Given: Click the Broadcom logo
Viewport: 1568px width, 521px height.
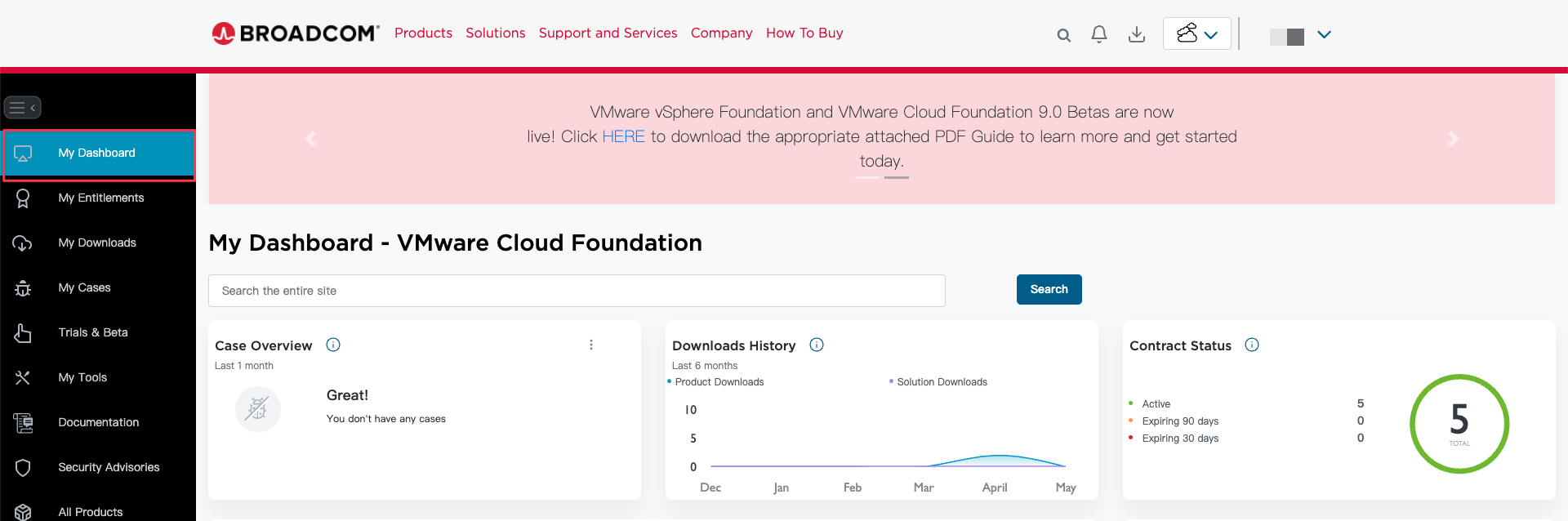Looking at the screenshot, I should pyautogui.click(x=296, y=33).
